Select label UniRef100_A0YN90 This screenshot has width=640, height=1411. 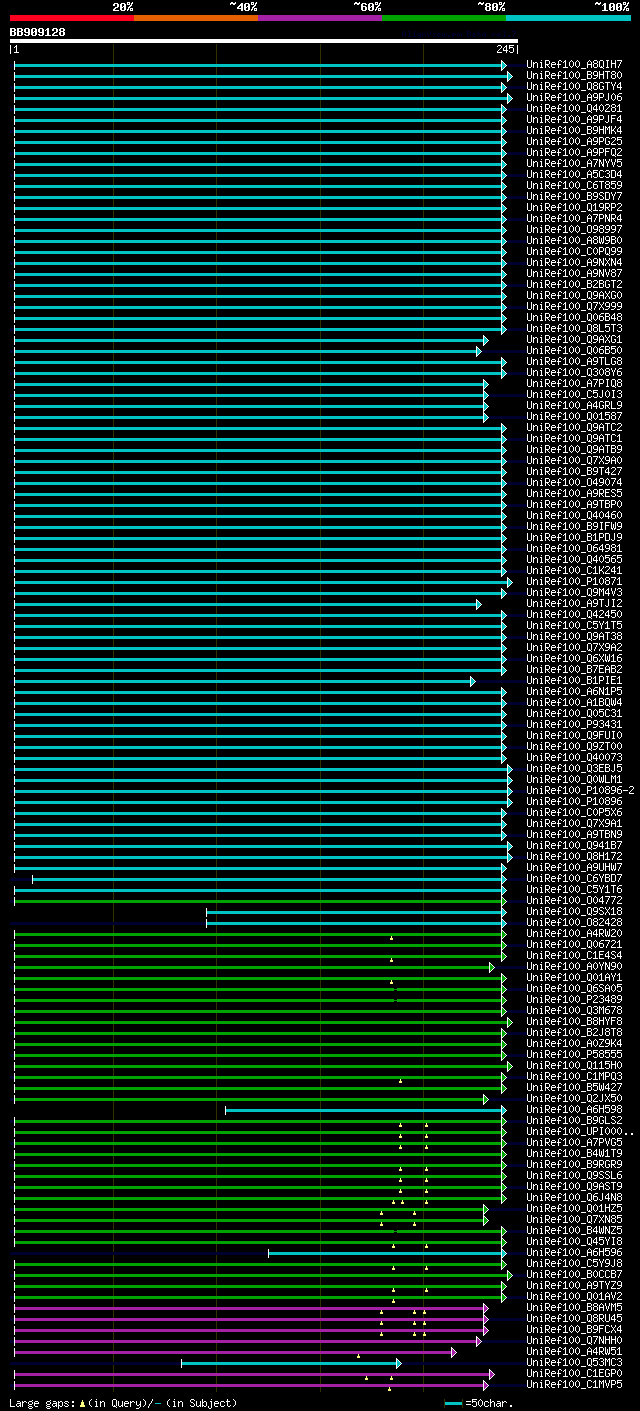click(x=574, y=966)
